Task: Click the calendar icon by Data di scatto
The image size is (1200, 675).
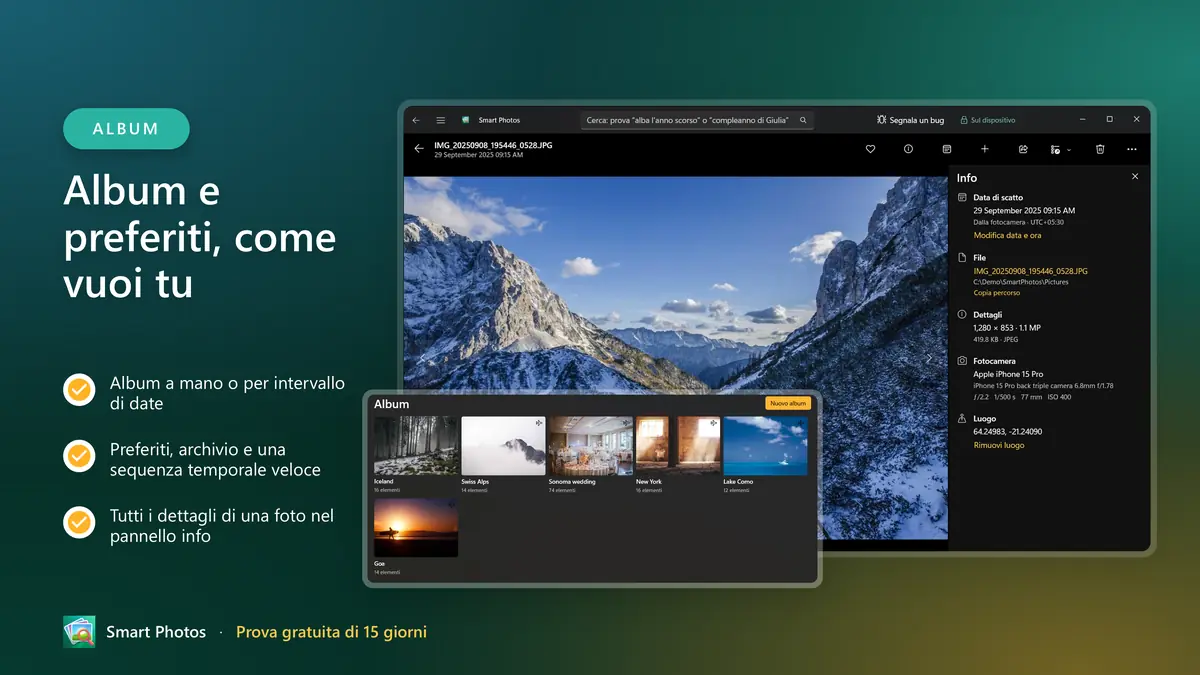Action: (962, 198)
